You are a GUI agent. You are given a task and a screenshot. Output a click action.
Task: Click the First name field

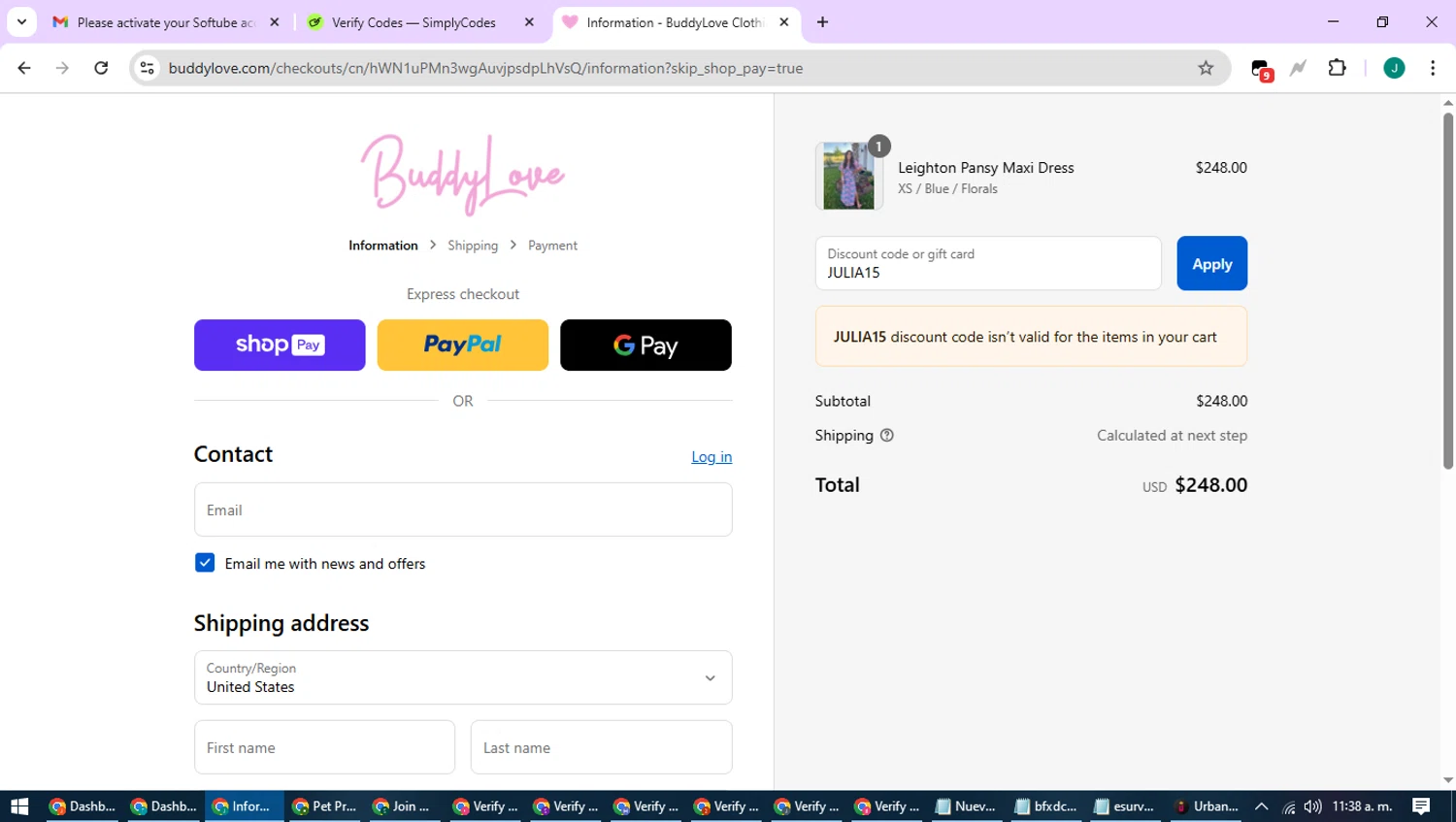324,747
